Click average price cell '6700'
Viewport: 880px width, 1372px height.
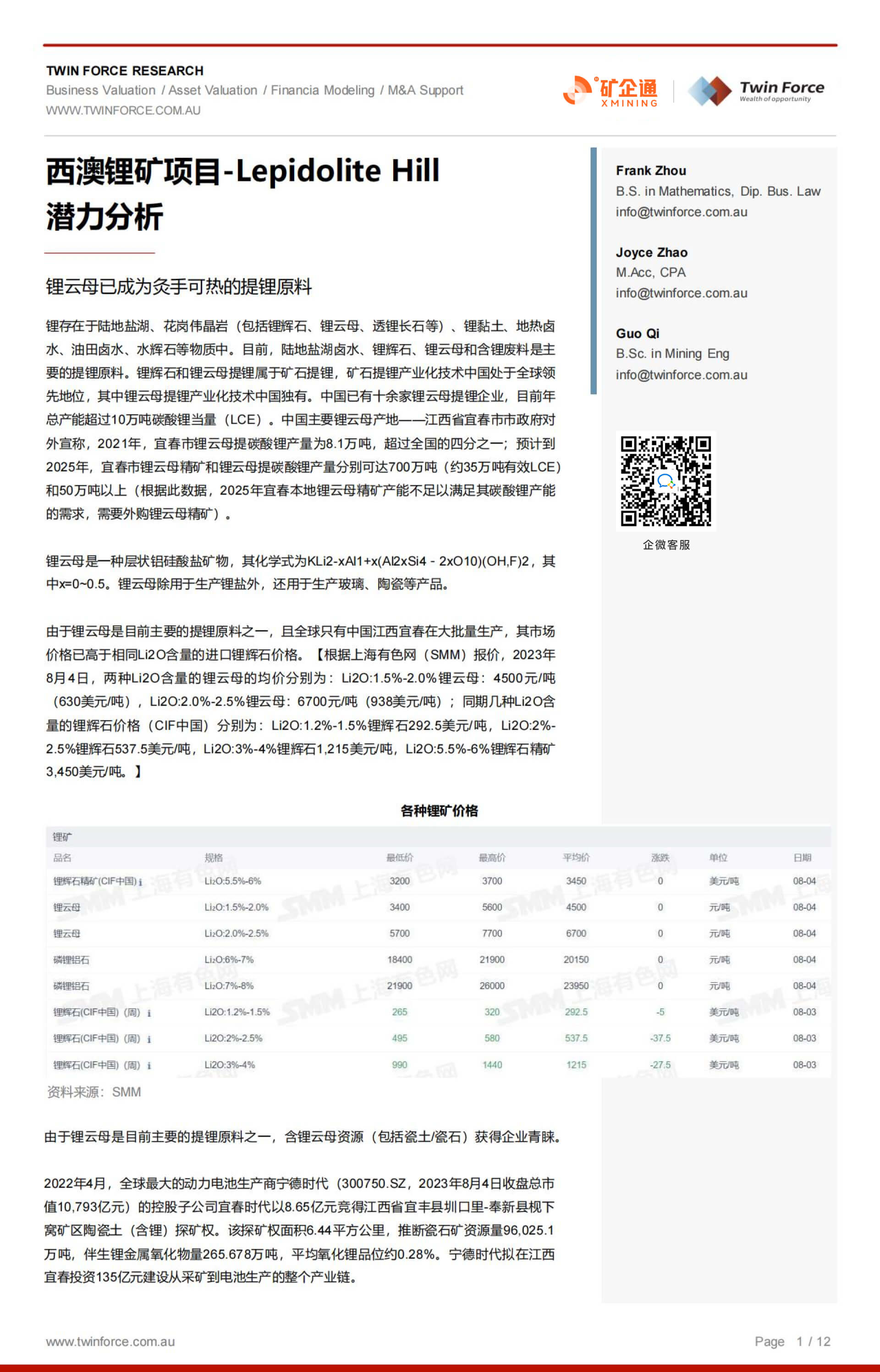click(576, 934)
